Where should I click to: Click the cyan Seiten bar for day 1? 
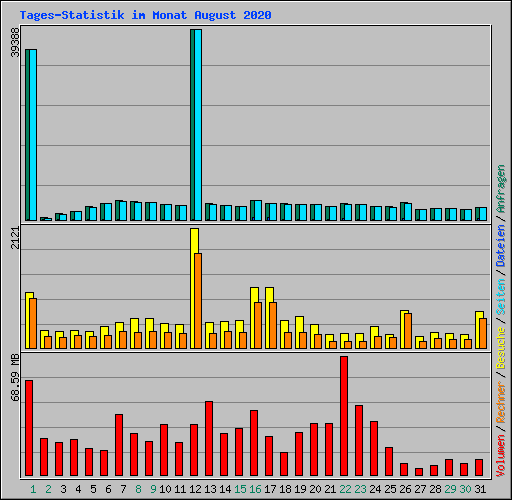click(x=33, y=135)
